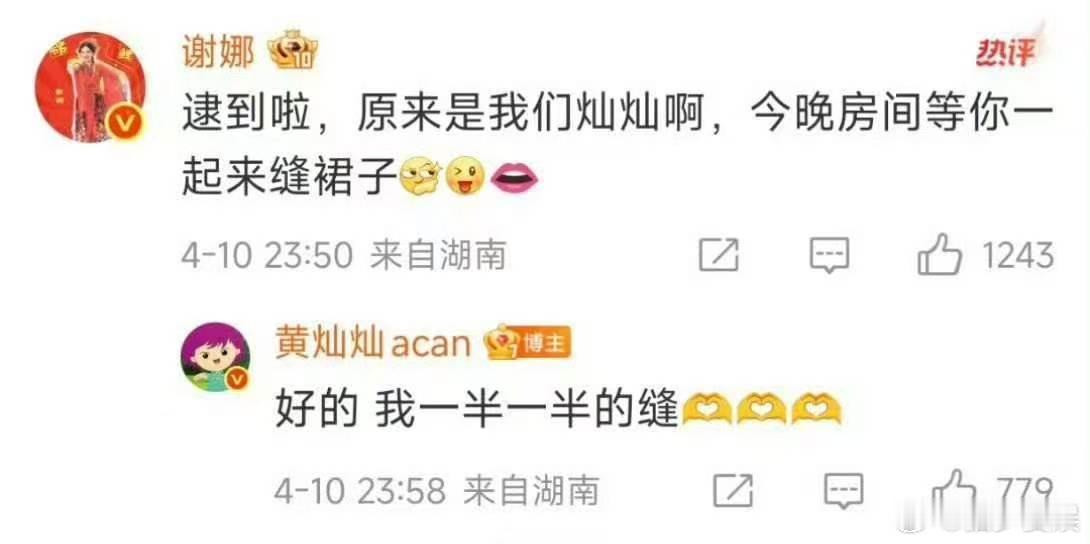Click the reply text 好的 我一半一半的缝
This screenshot has width=1090, height=544.
point(476,411)
